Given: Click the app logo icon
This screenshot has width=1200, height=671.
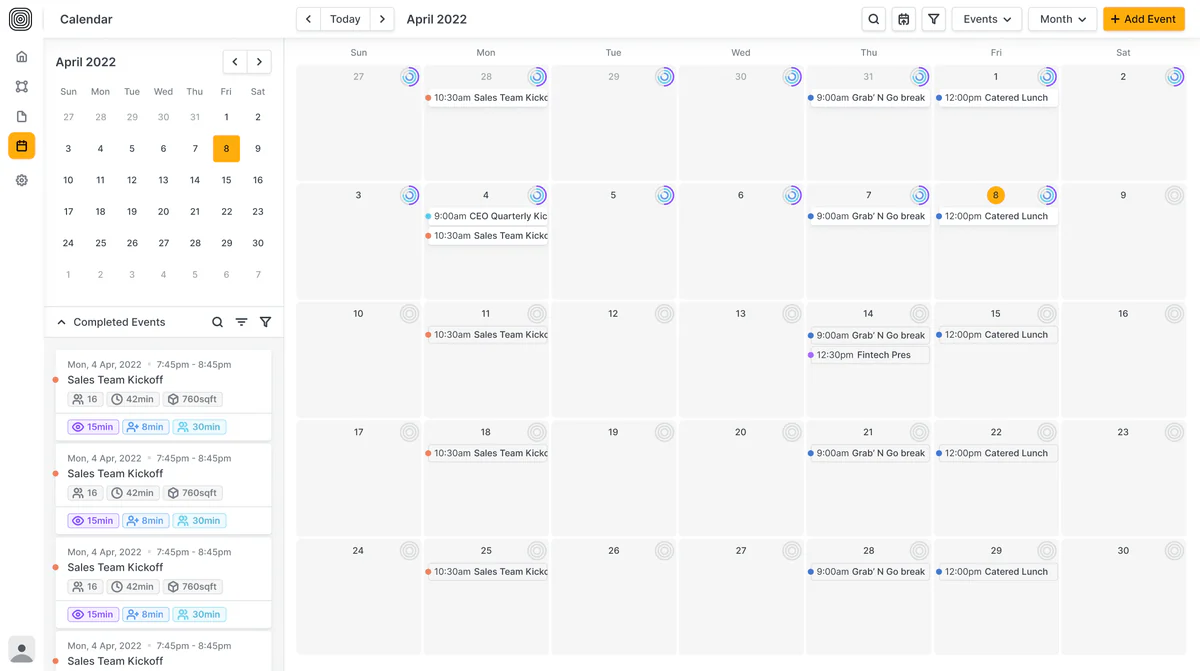Looking at the screenshot, I should click(x=21, y=19).
